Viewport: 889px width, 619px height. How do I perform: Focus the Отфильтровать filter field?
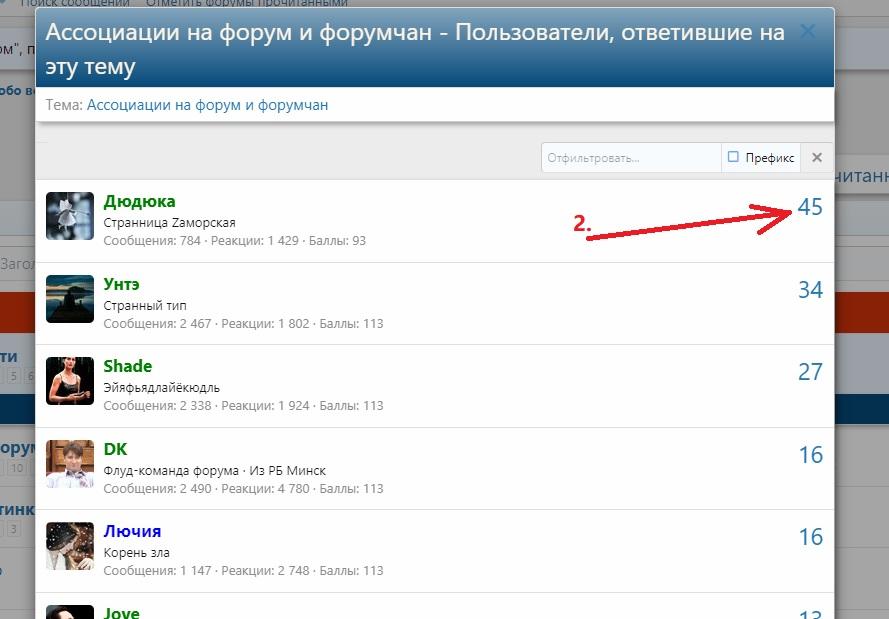point(631,158)
